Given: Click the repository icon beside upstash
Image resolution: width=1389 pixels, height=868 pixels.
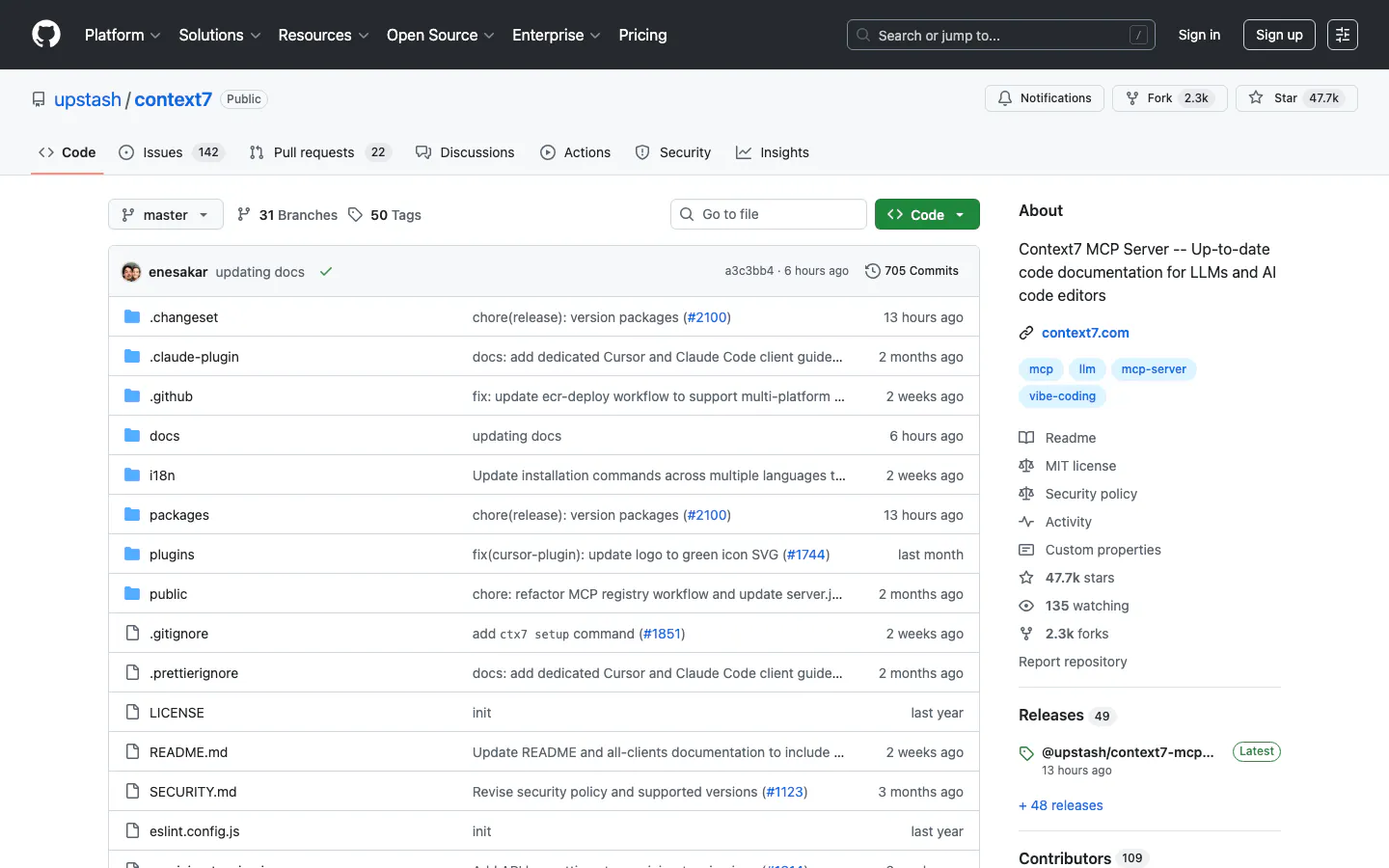Looking at the screenshot, I should [x=39, y=99].
